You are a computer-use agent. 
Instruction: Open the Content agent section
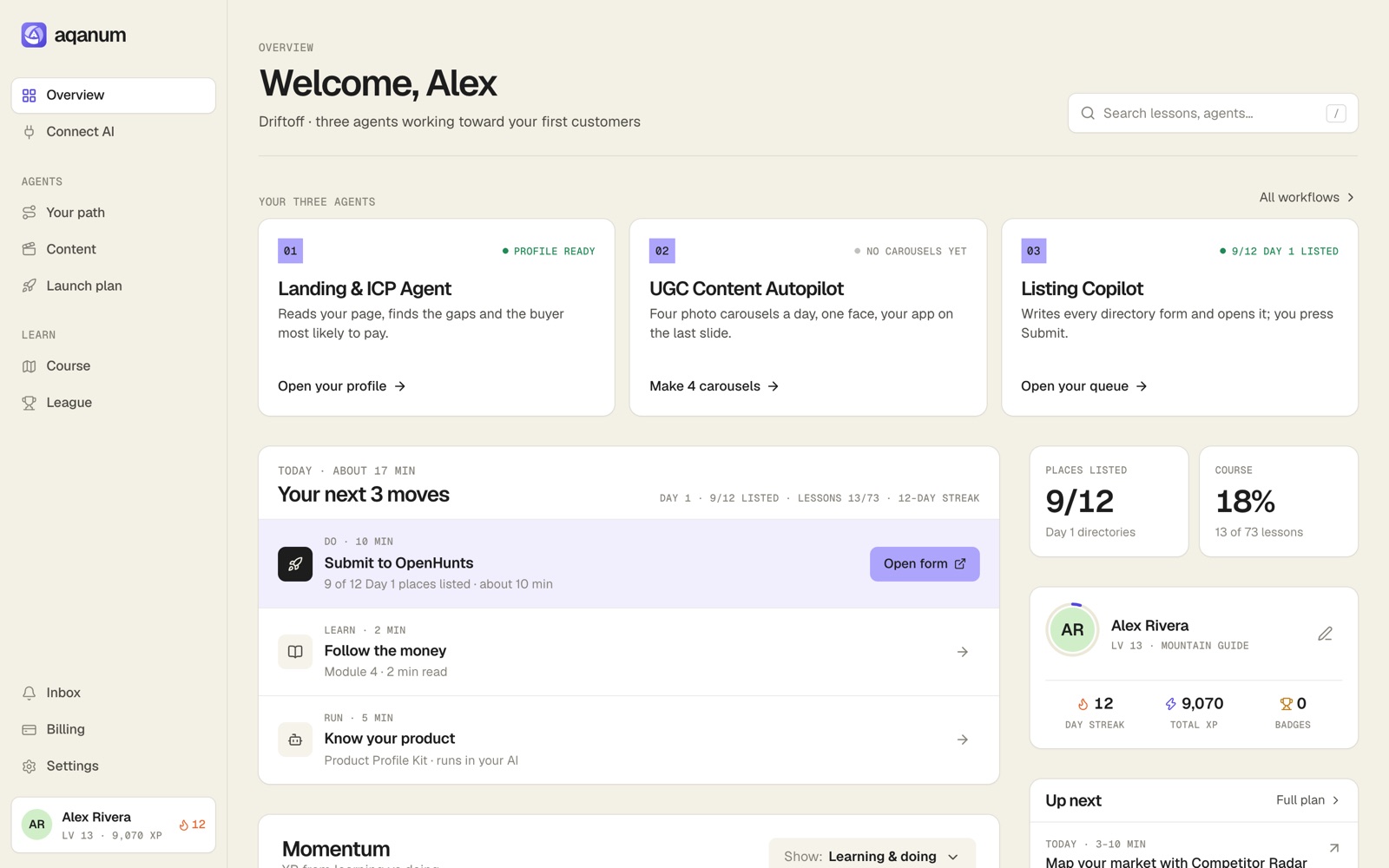tap(113, 249)
